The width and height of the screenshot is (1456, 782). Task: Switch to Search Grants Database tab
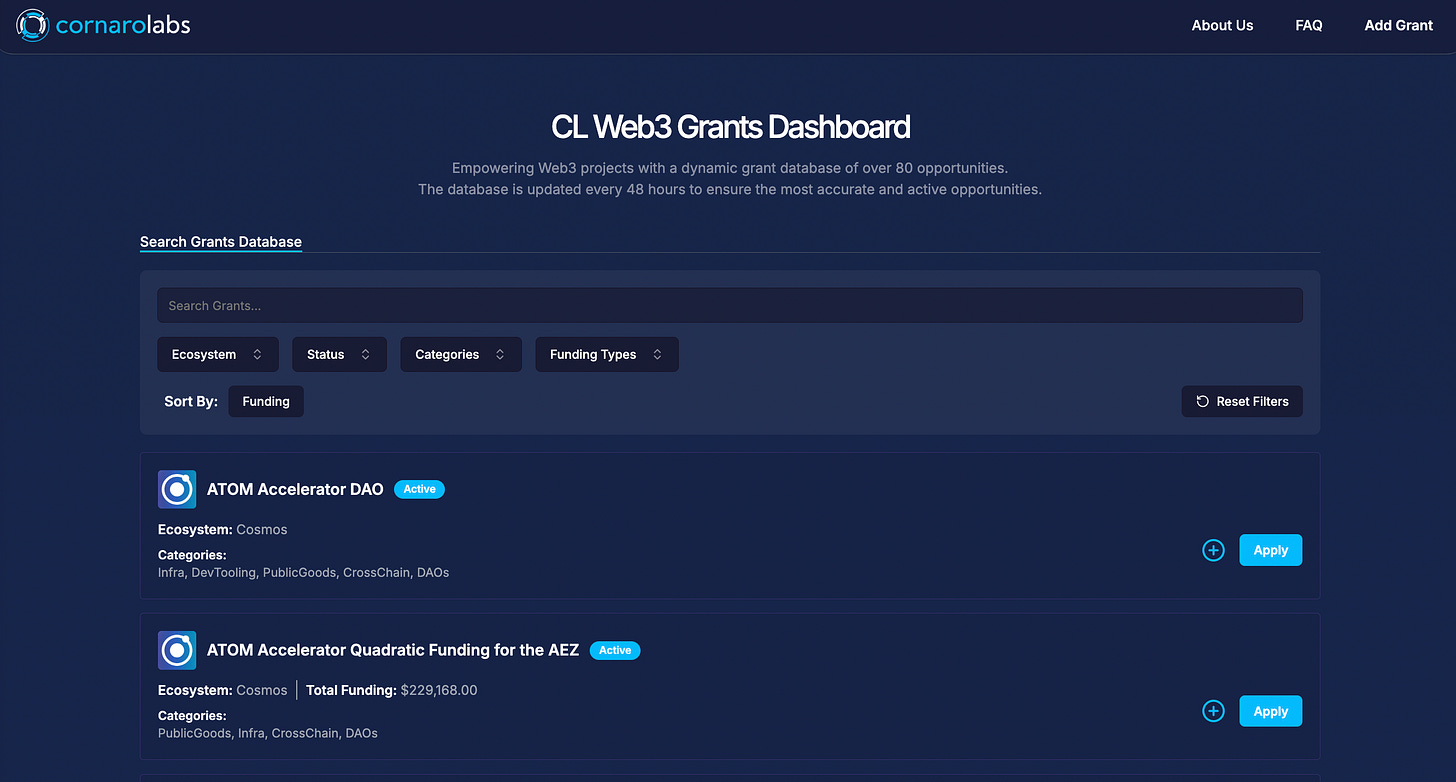tap(221, 241)
